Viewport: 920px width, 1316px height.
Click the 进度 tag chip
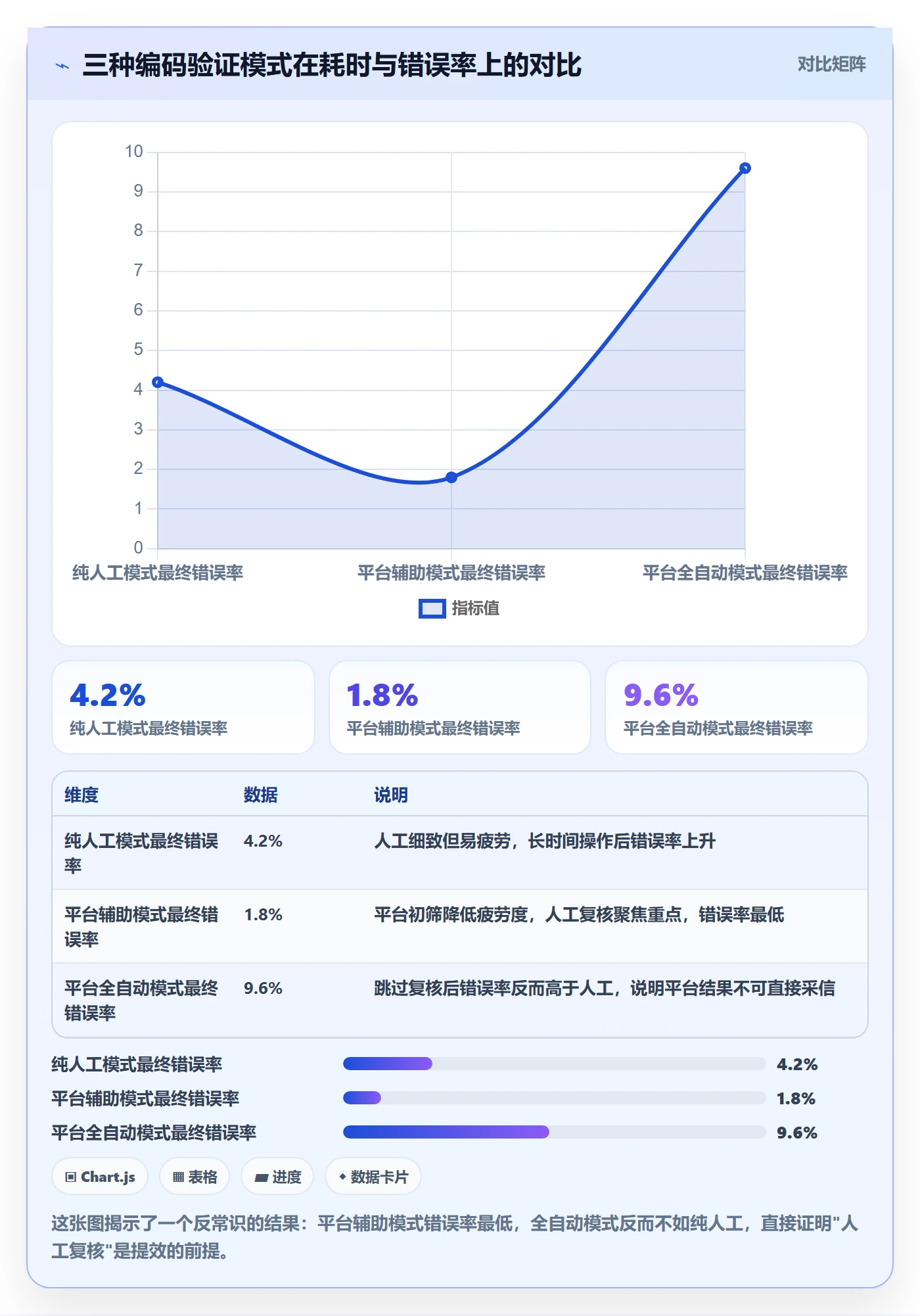(x=277, y=1177)
